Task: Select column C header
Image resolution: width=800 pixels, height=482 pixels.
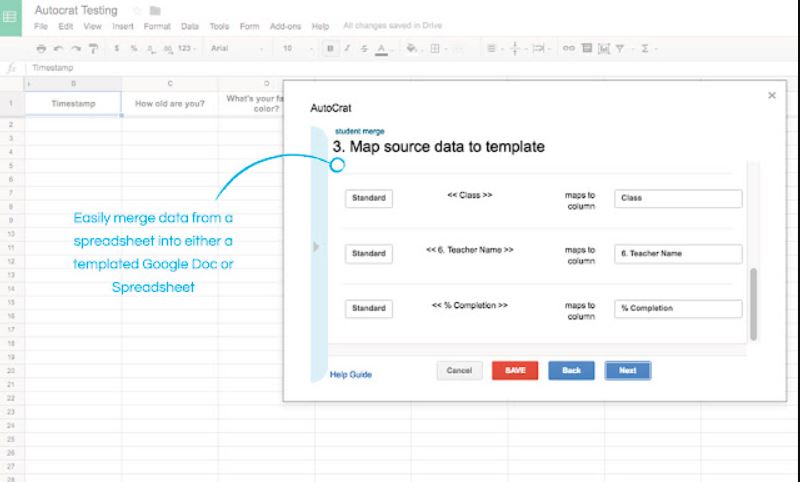Action: [x=170, y=84]
